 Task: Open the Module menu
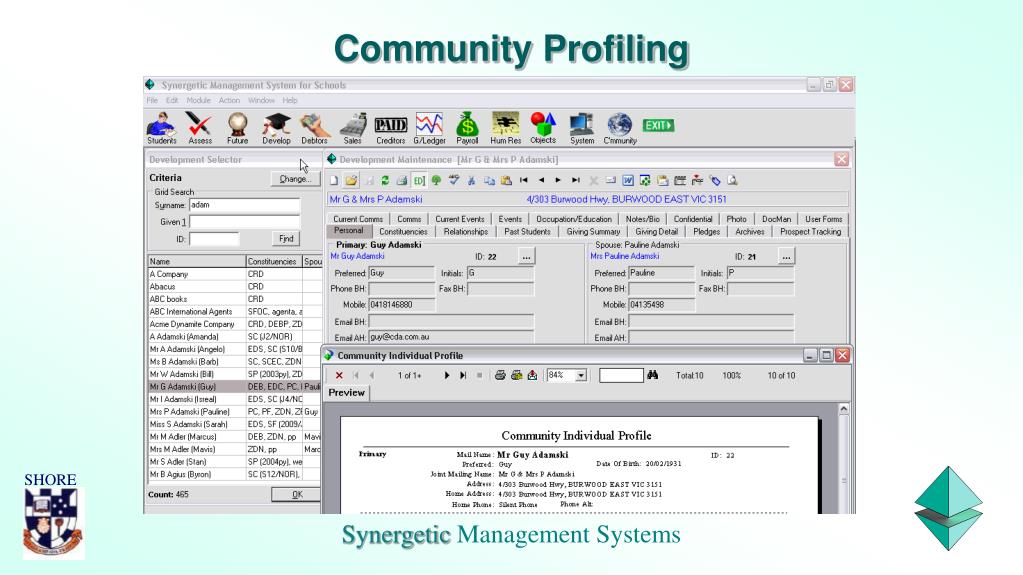[x=198, y=101]
